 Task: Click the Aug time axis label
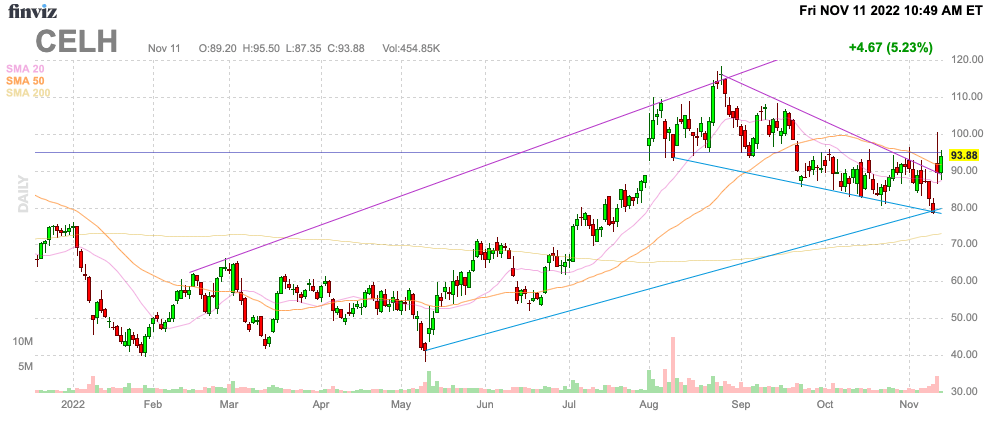(649, 404)
